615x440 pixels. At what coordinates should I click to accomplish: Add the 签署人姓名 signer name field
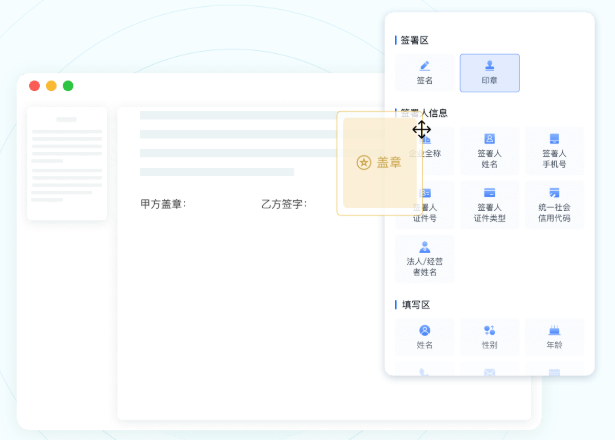[489, 151]
